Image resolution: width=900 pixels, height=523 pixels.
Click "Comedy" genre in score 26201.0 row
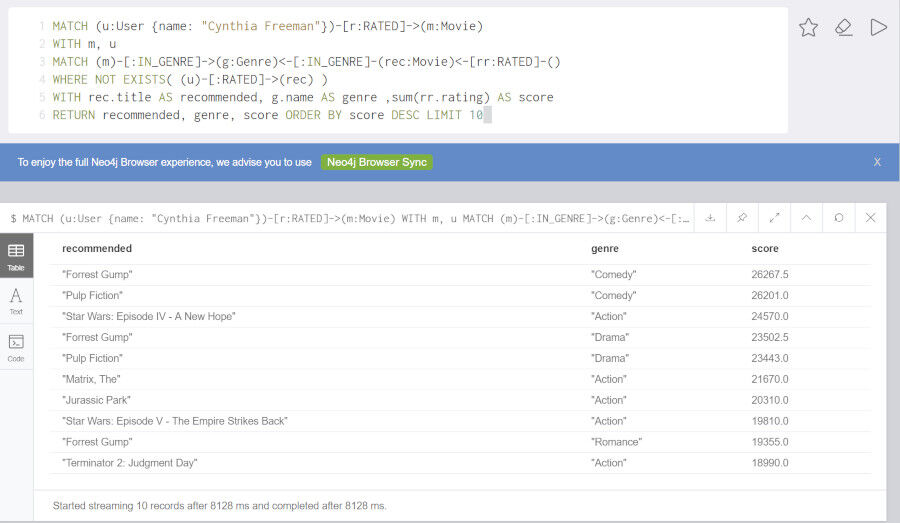pyautogui.click(x=614, y=296)
